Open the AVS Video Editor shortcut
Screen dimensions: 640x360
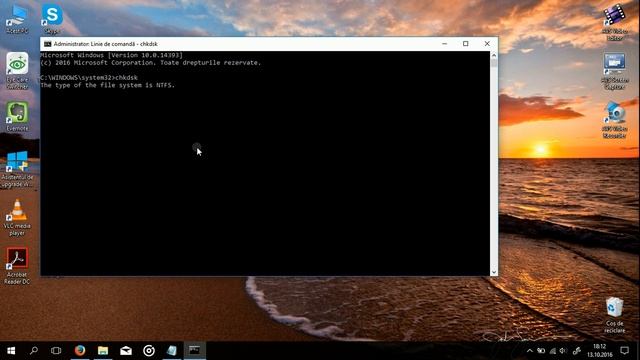click(x=614, y=22)
